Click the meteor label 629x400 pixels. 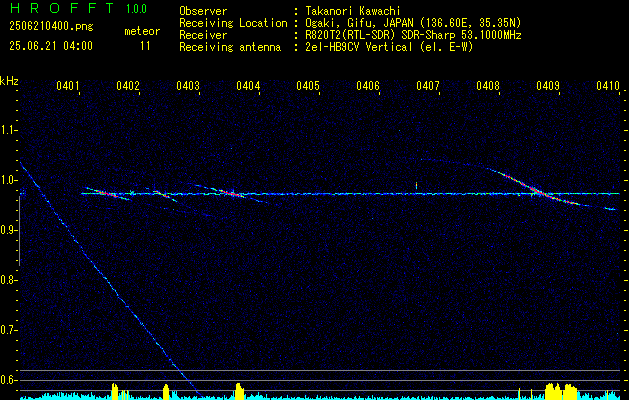142,31
